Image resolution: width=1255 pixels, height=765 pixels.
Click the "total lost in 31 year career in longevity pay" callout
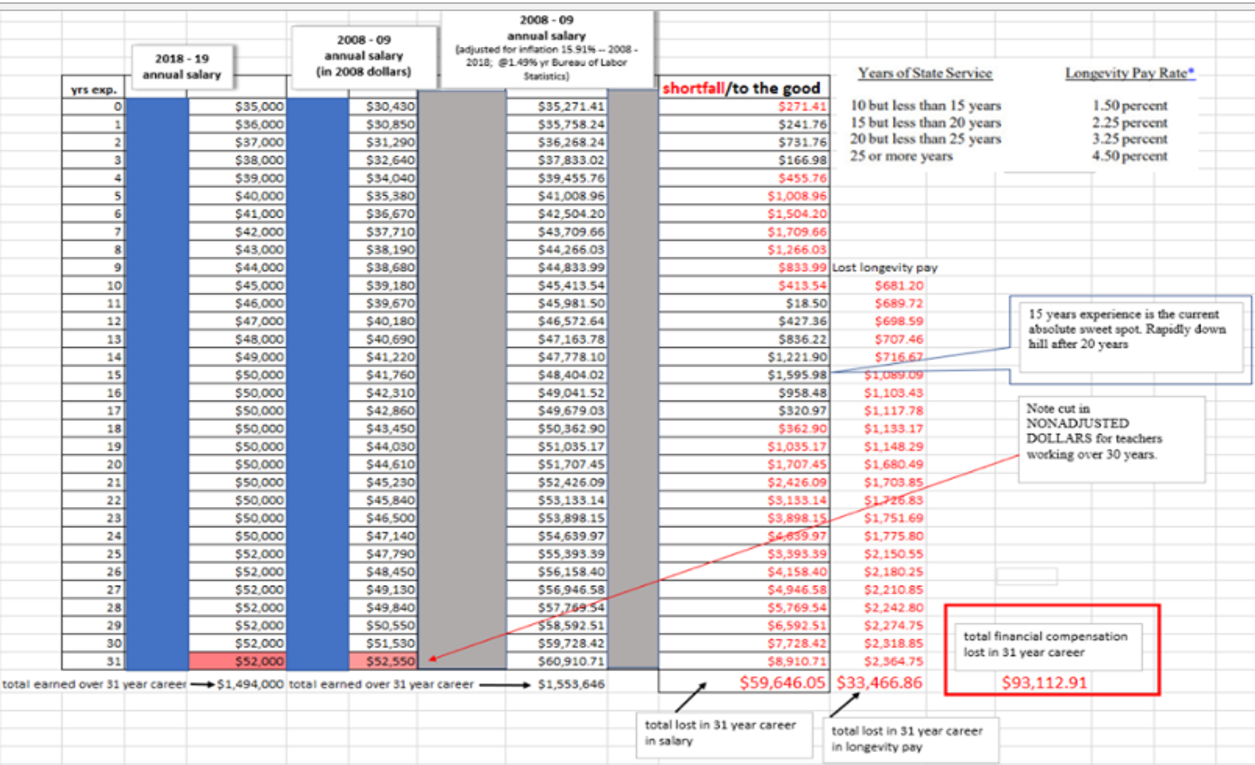pos(909,738)
